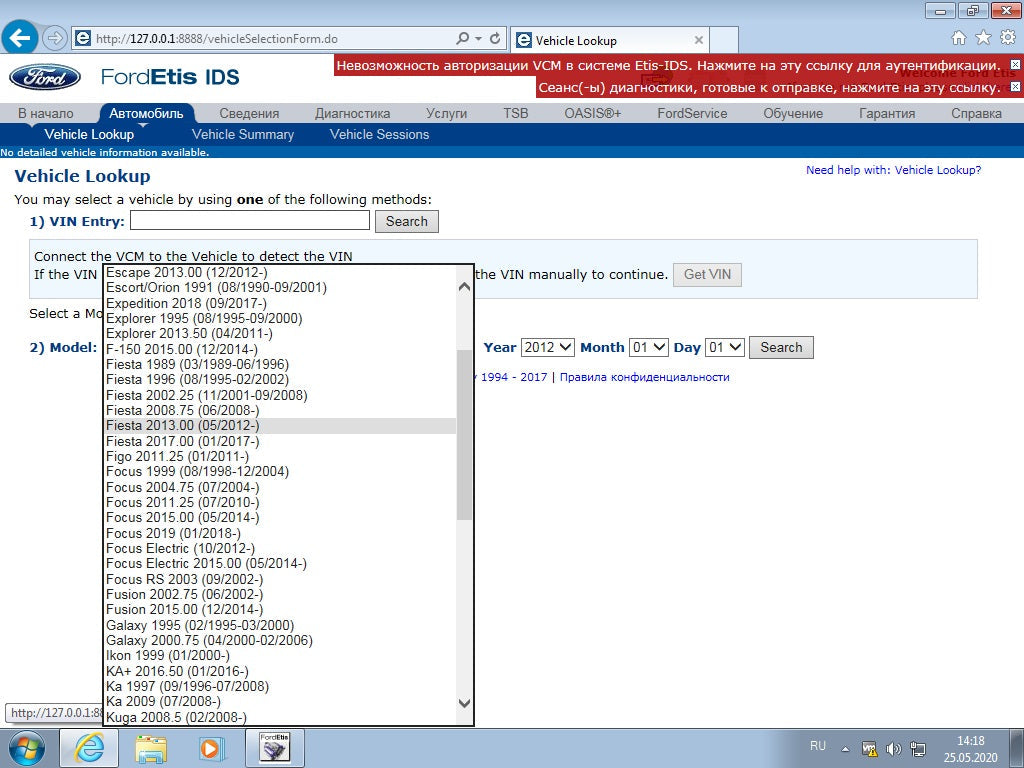Close the VCM authorization error notification

coord(1016,65)
